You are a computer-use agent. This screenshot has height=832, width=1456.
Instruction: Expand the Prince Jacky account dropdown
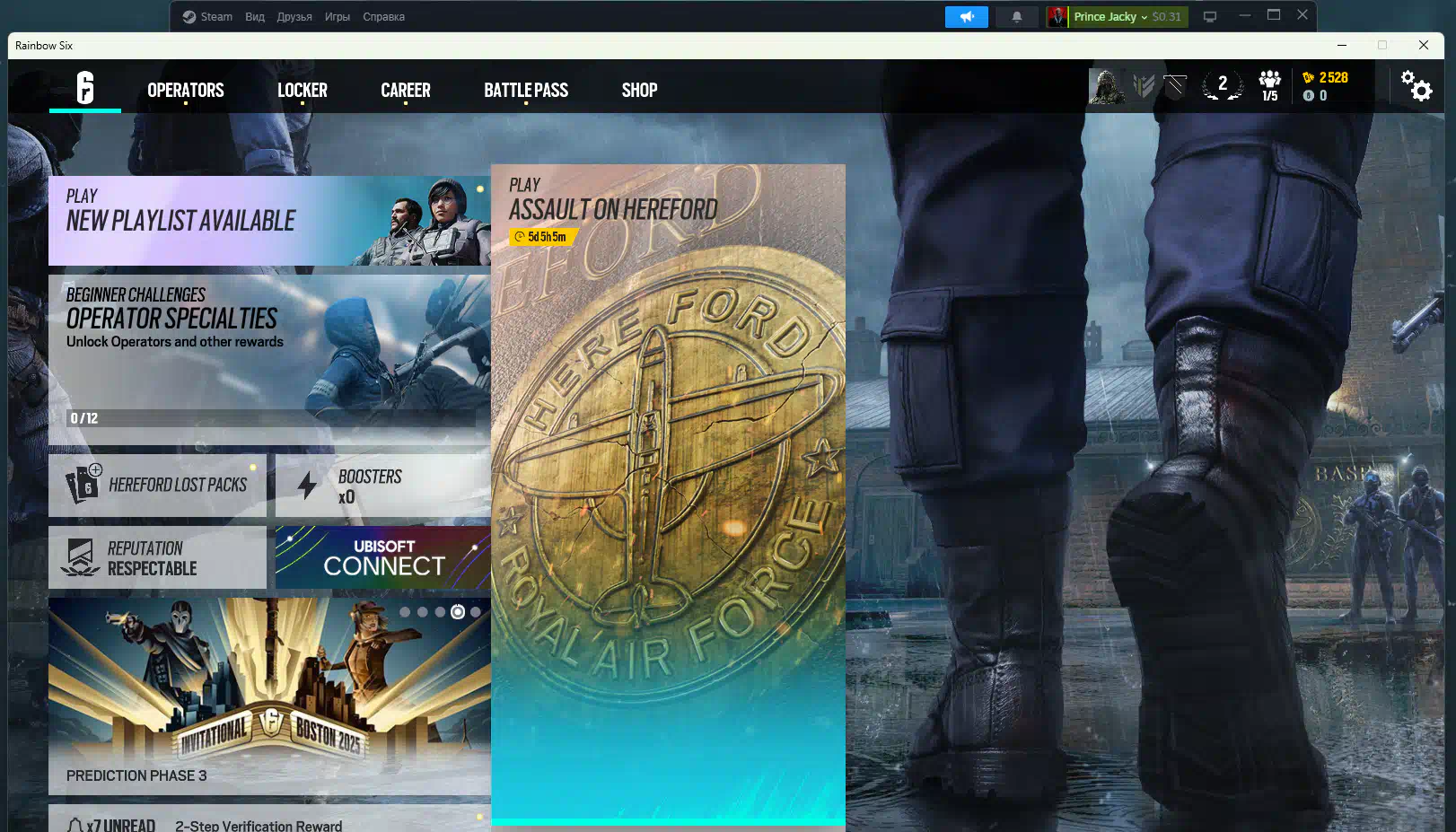1110,16
